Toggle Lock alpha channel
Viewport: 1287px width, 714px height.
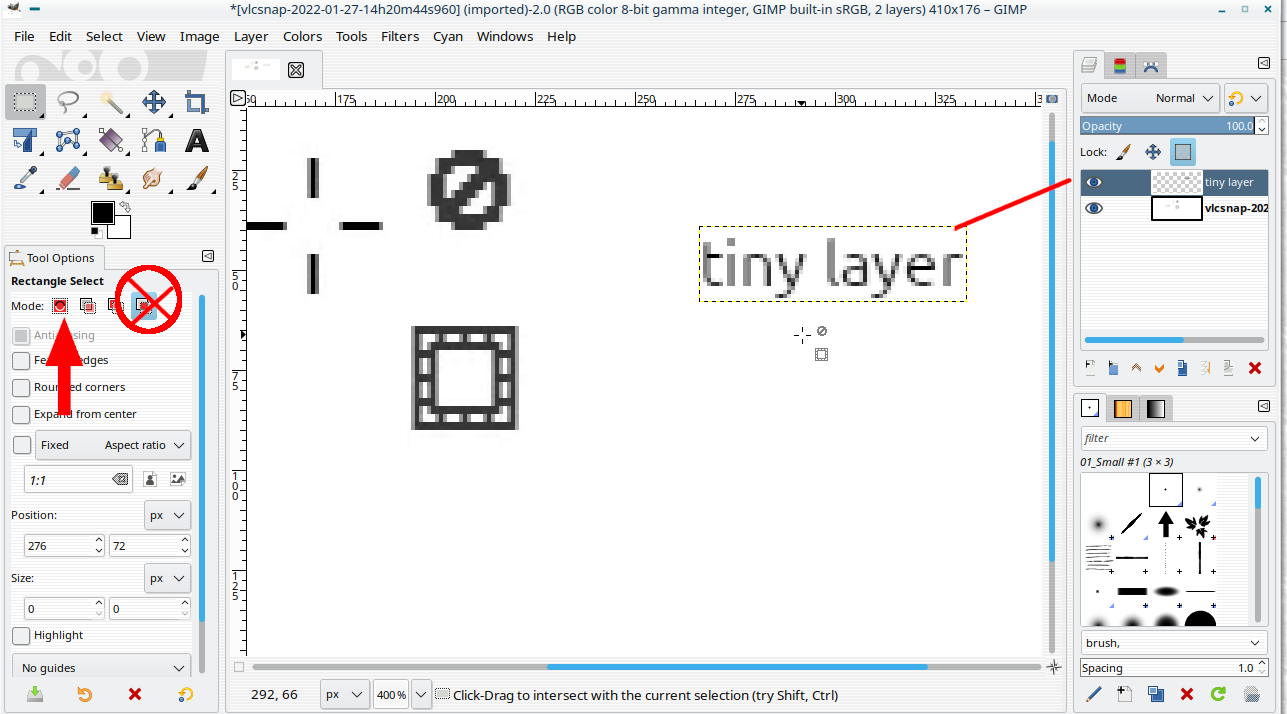coord(1183,152)
